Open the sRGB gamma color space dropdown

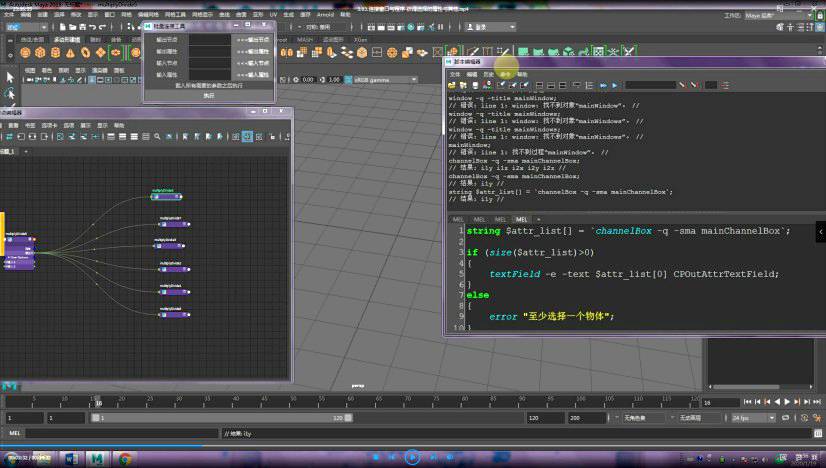click(x=386, y=80)
